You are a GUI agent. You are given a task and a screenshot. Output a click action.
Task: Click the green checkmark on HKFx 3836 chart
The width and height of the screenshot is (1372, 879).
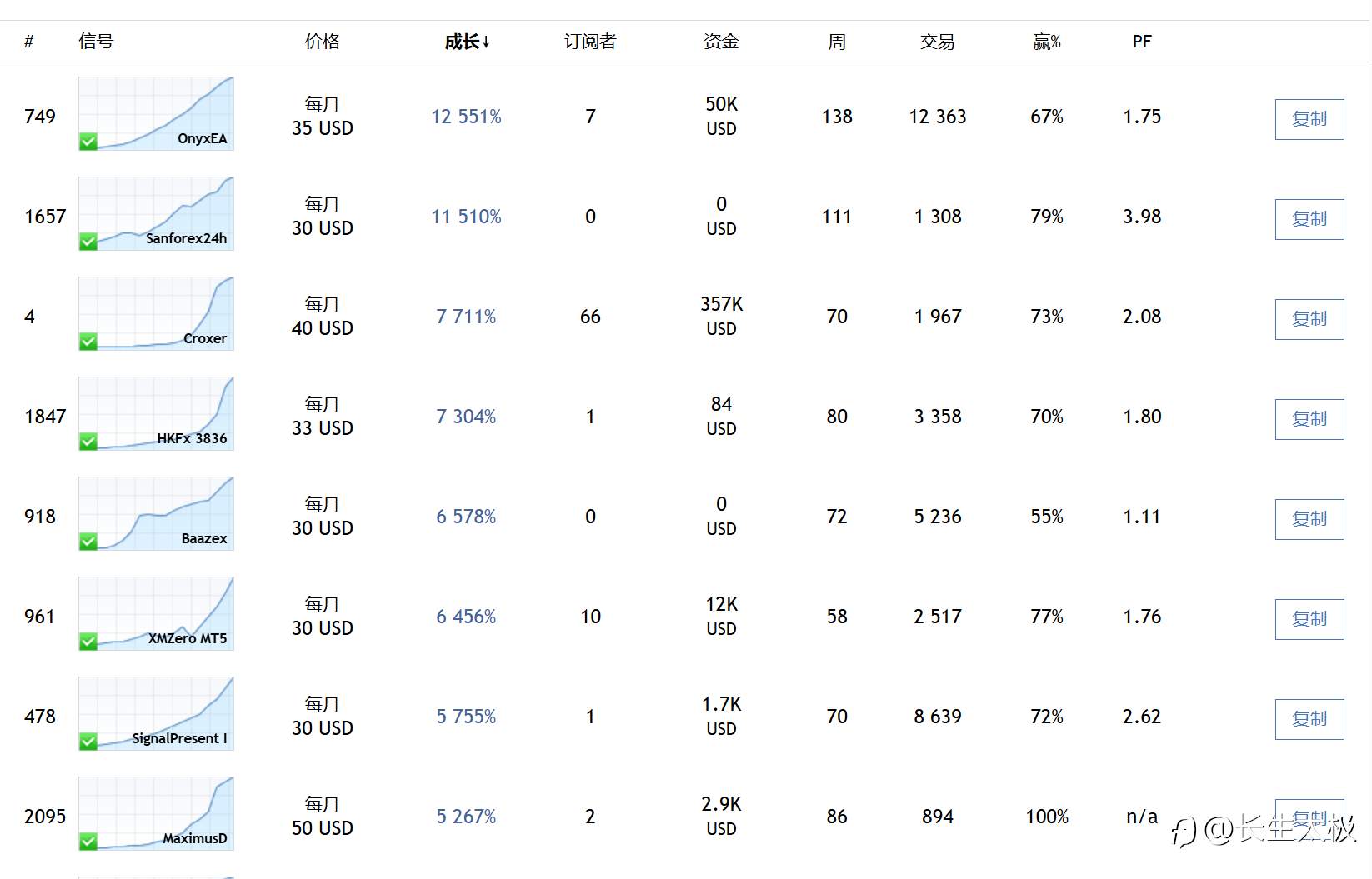point(88,442)
